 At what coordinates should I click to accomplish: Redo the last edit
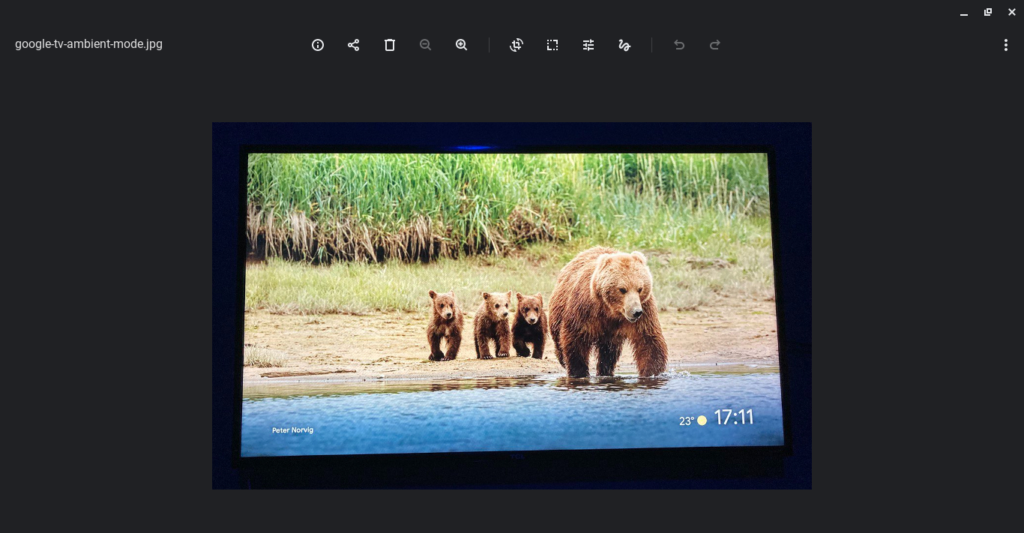(715, 45)
